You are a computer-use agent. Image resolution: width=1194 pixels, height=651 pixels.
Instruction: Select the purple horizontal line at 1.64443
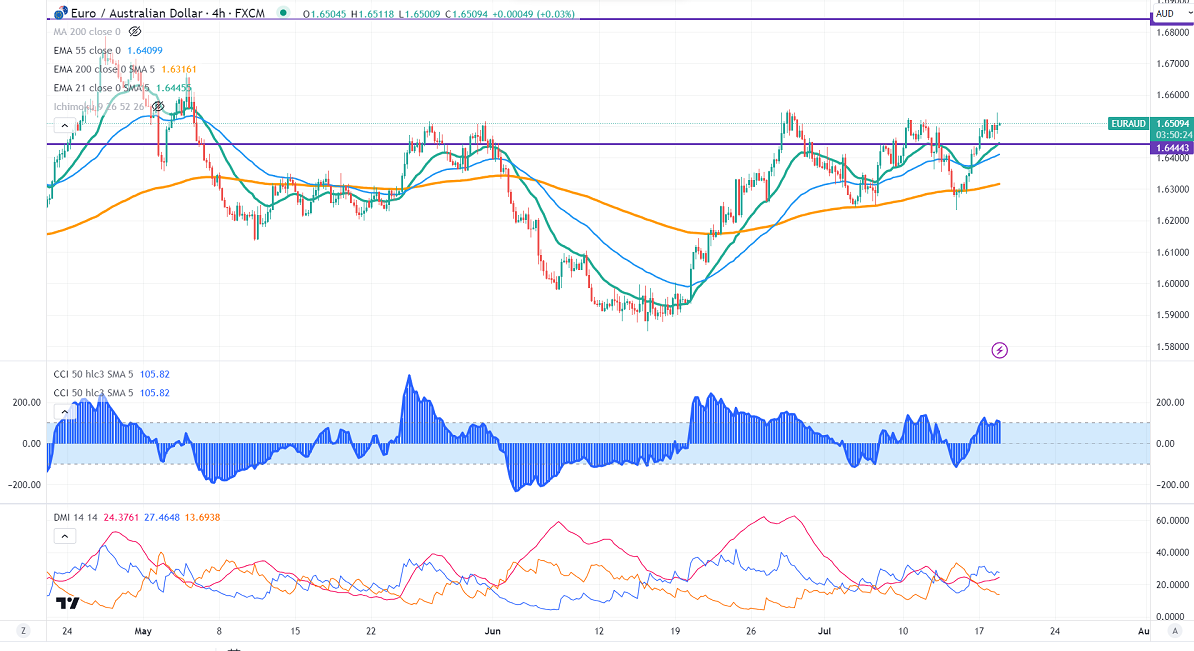(x=598, y=144)
